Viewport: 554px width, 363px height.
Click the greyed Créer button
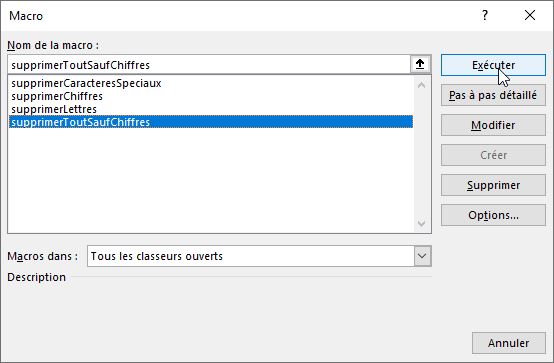[493, 155]
